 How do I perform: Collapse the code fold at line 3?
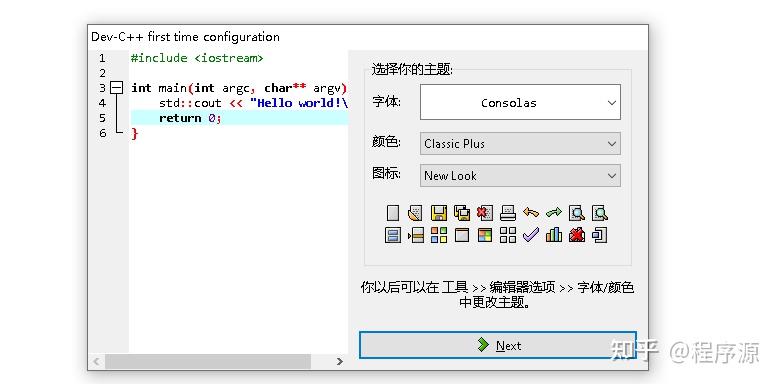pos(116,88)
